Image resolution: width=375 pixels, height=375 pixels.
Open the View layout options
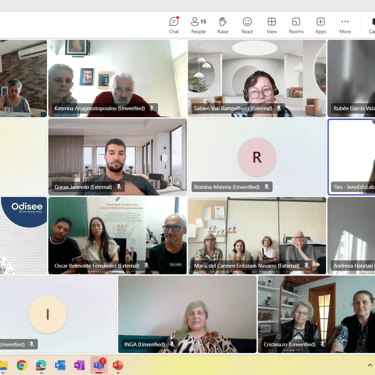272,25
